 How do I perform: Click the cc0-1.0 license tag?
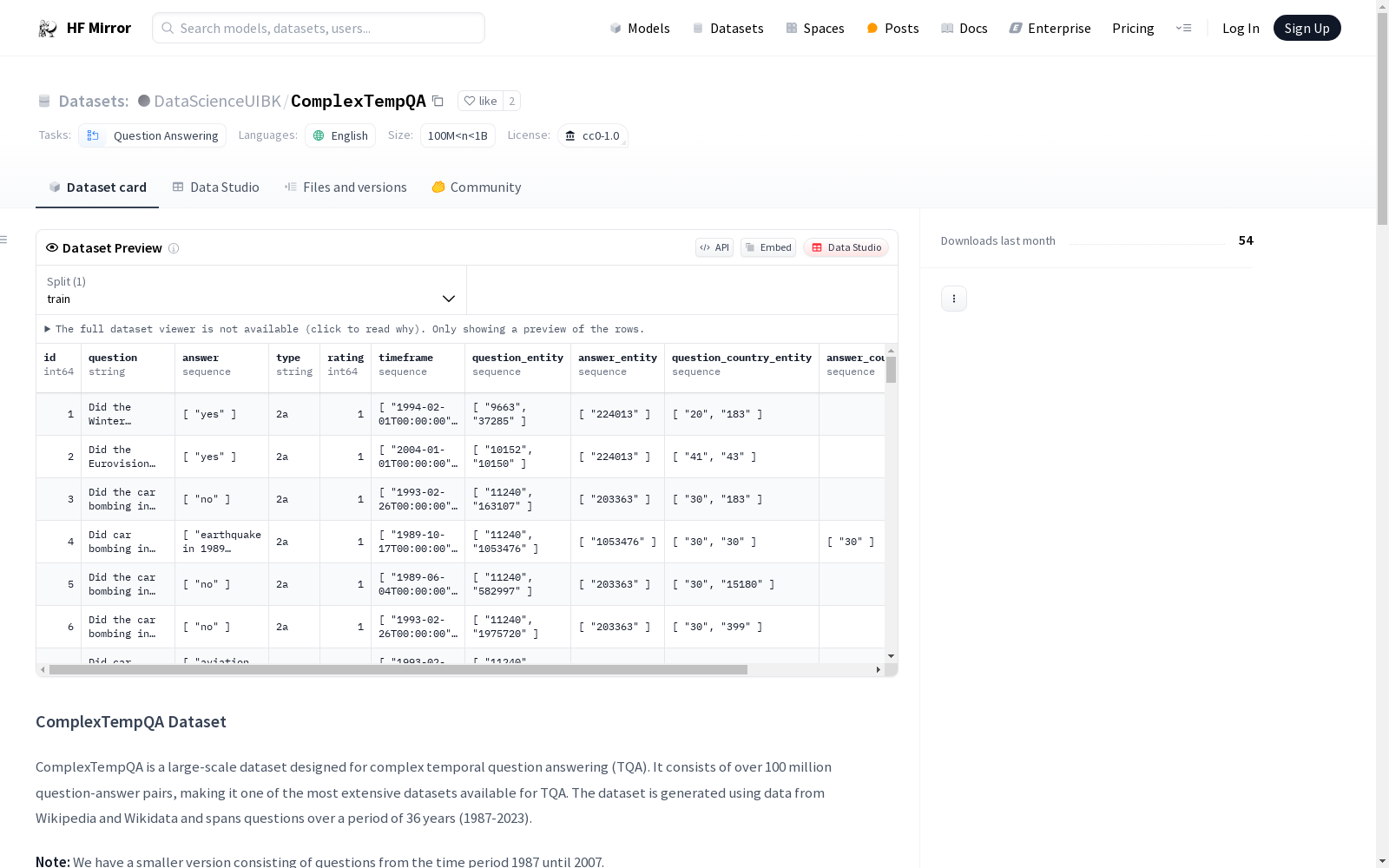592,135
